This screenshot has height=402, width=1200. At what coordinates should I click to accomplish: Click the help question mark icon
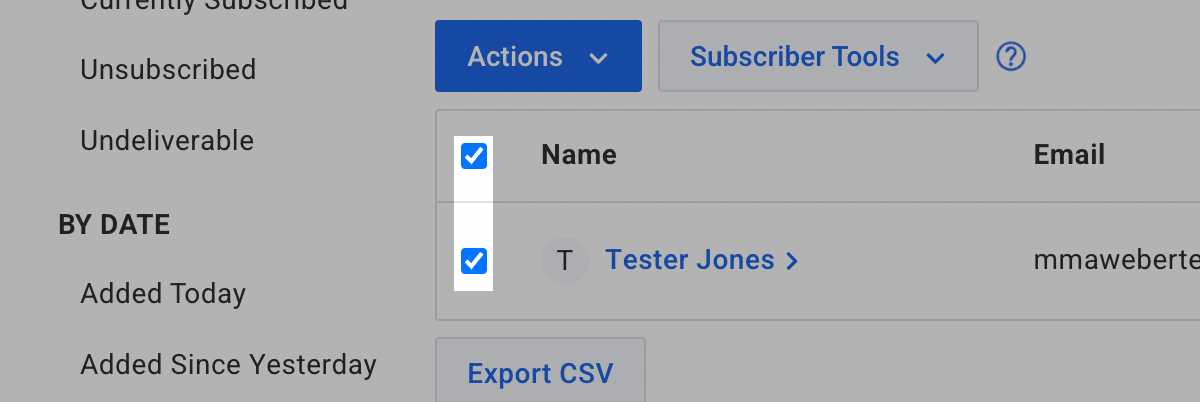tap(1012, 56)
